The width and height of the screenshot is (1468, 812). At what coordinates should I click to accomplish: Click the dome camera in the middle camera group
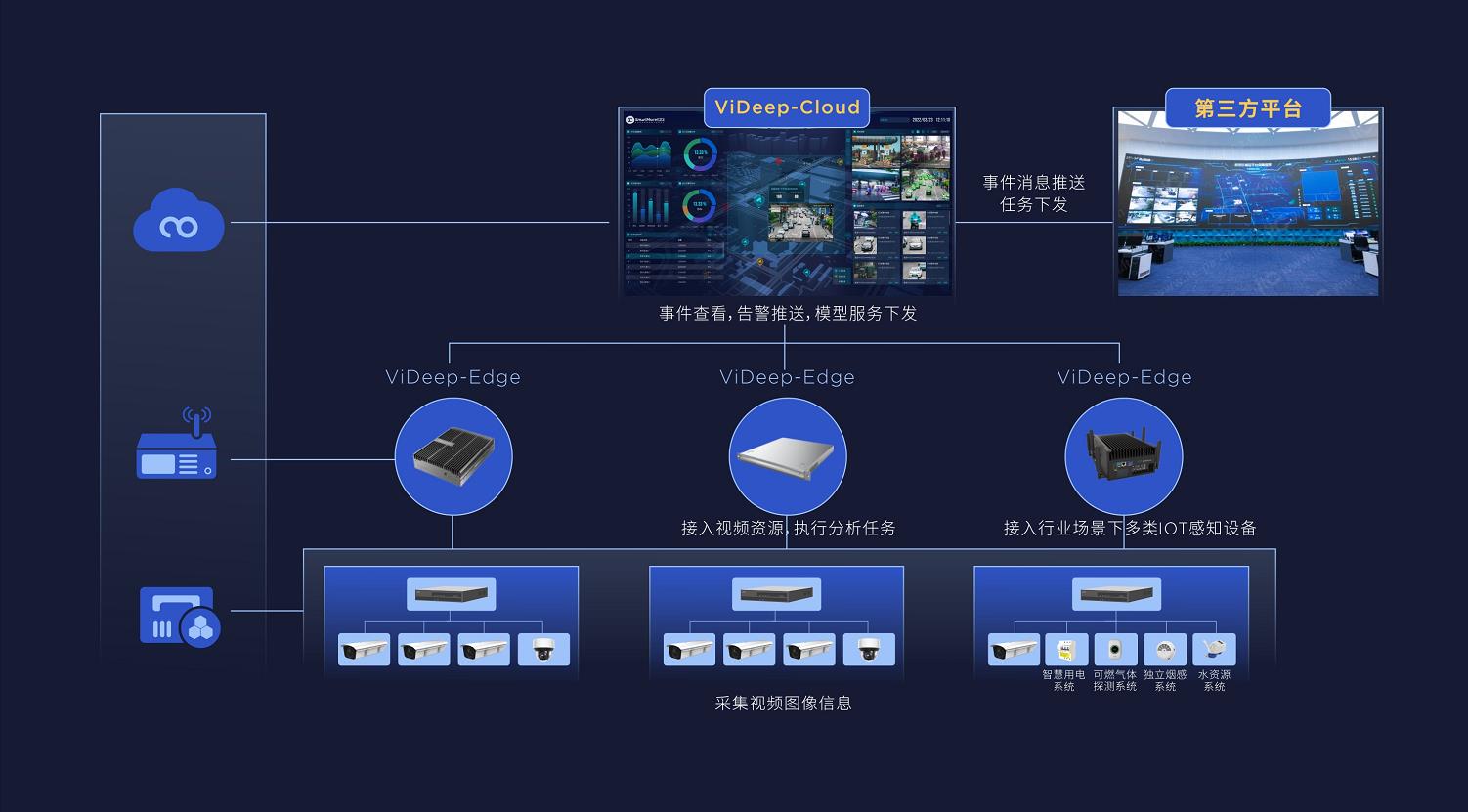pos(869,650)
